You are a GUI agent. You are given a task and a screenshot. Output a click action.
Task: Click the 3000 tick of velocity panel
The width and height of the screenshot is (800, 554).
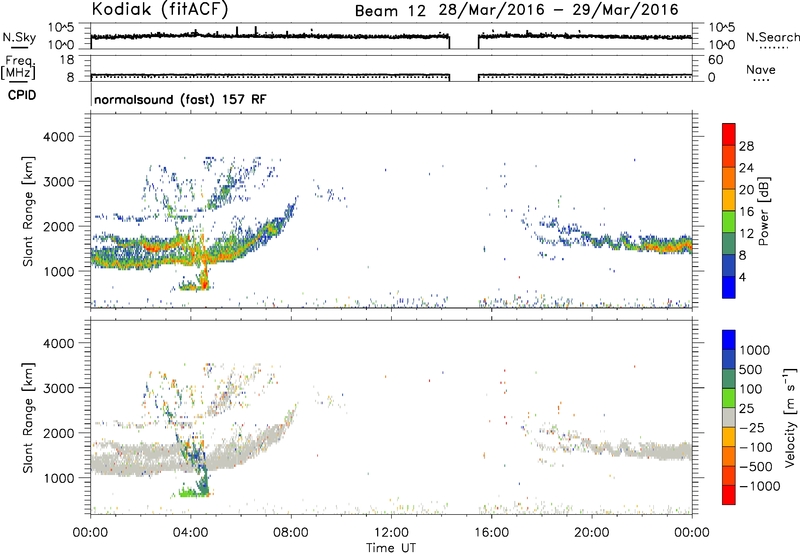[x=58, y=388]
